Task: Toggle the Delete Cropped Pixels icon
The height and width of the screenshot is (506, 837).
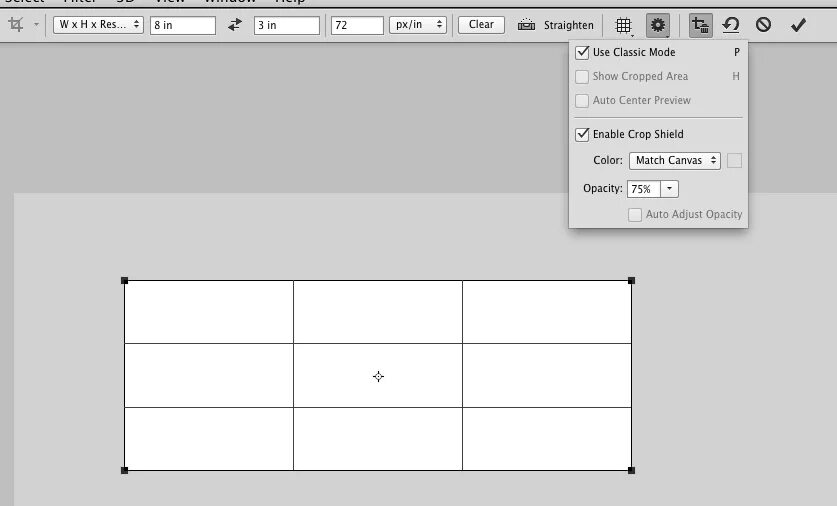Action: click(x=700, y=25)
